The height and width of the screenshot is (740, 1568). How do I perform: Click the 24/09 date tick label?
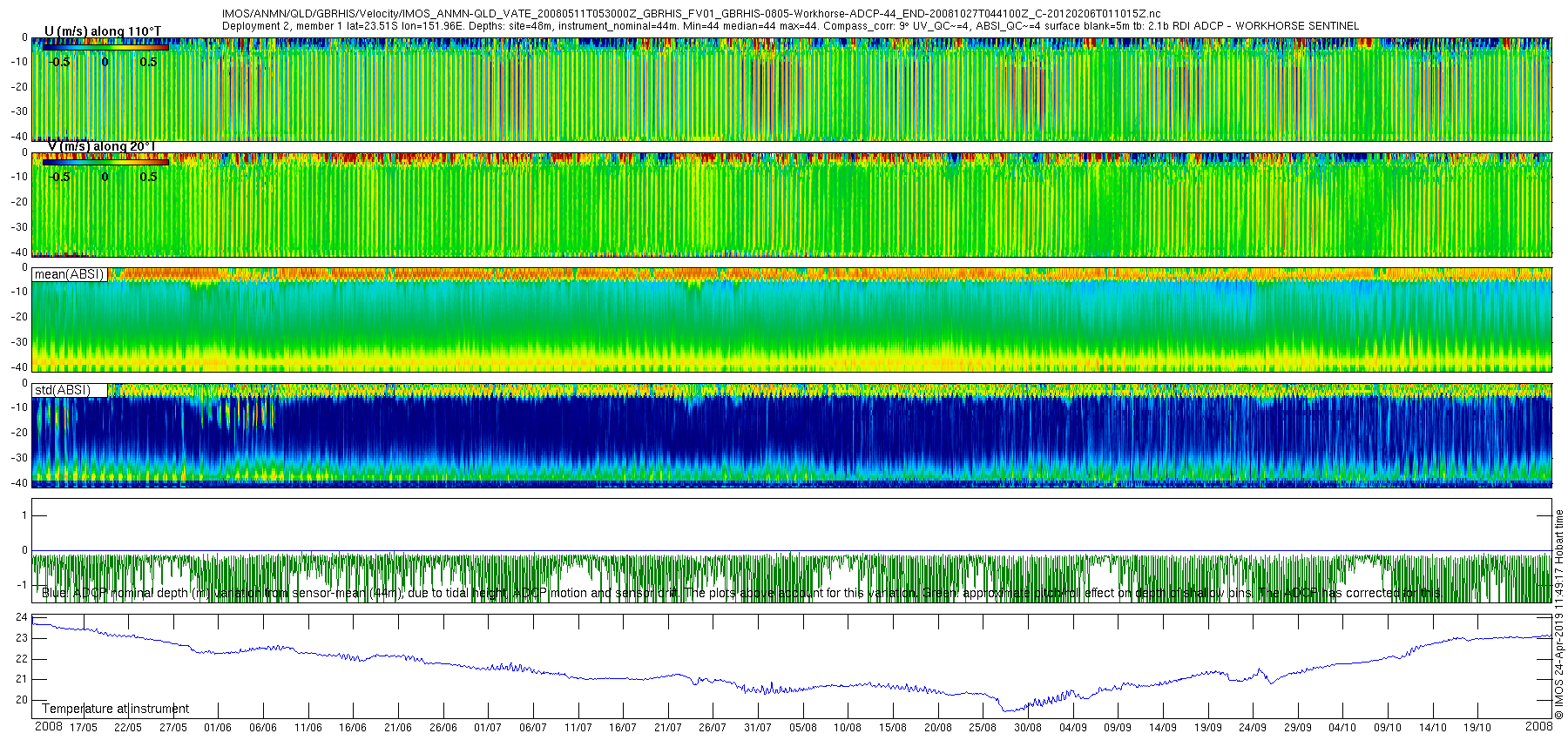(x=1253, y=728)
